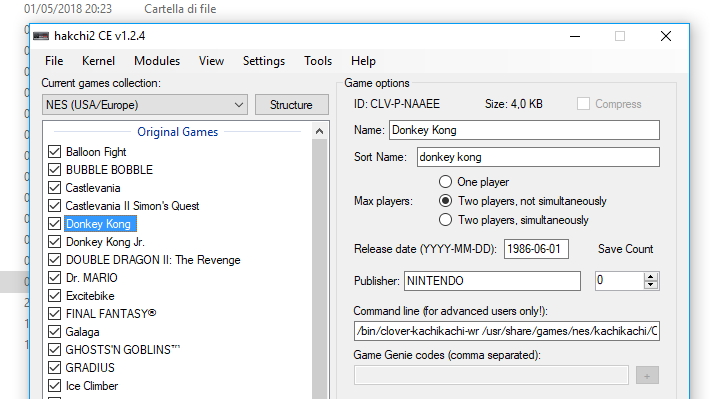Open the Modules menu

click(x=157, y=61)
